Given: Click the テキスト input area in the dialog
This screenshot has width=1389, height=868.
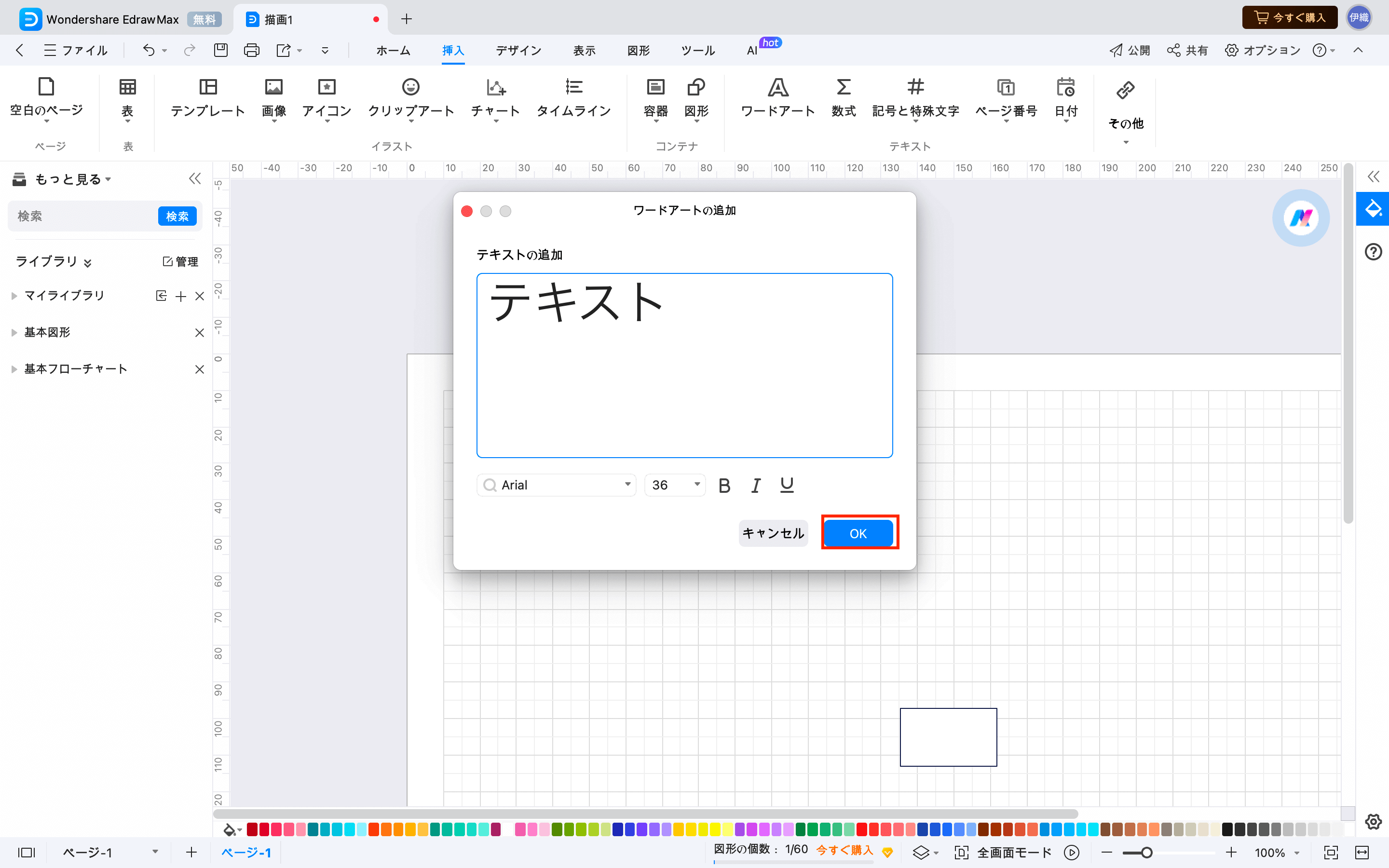Looking at the screenshot, I should pos(684,365).
